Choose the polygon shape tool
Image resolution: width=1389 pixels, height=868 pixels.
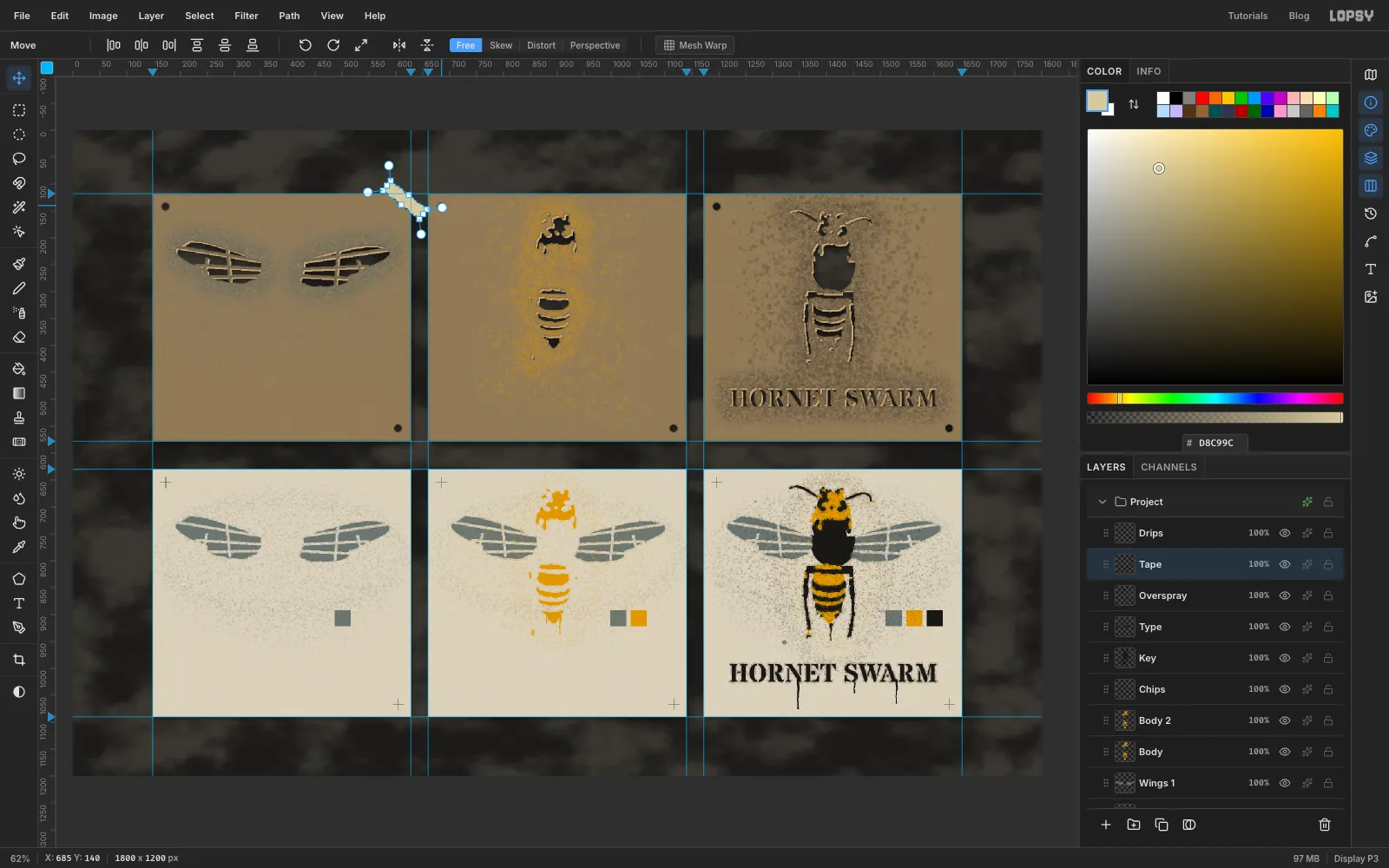pos(19,579)
